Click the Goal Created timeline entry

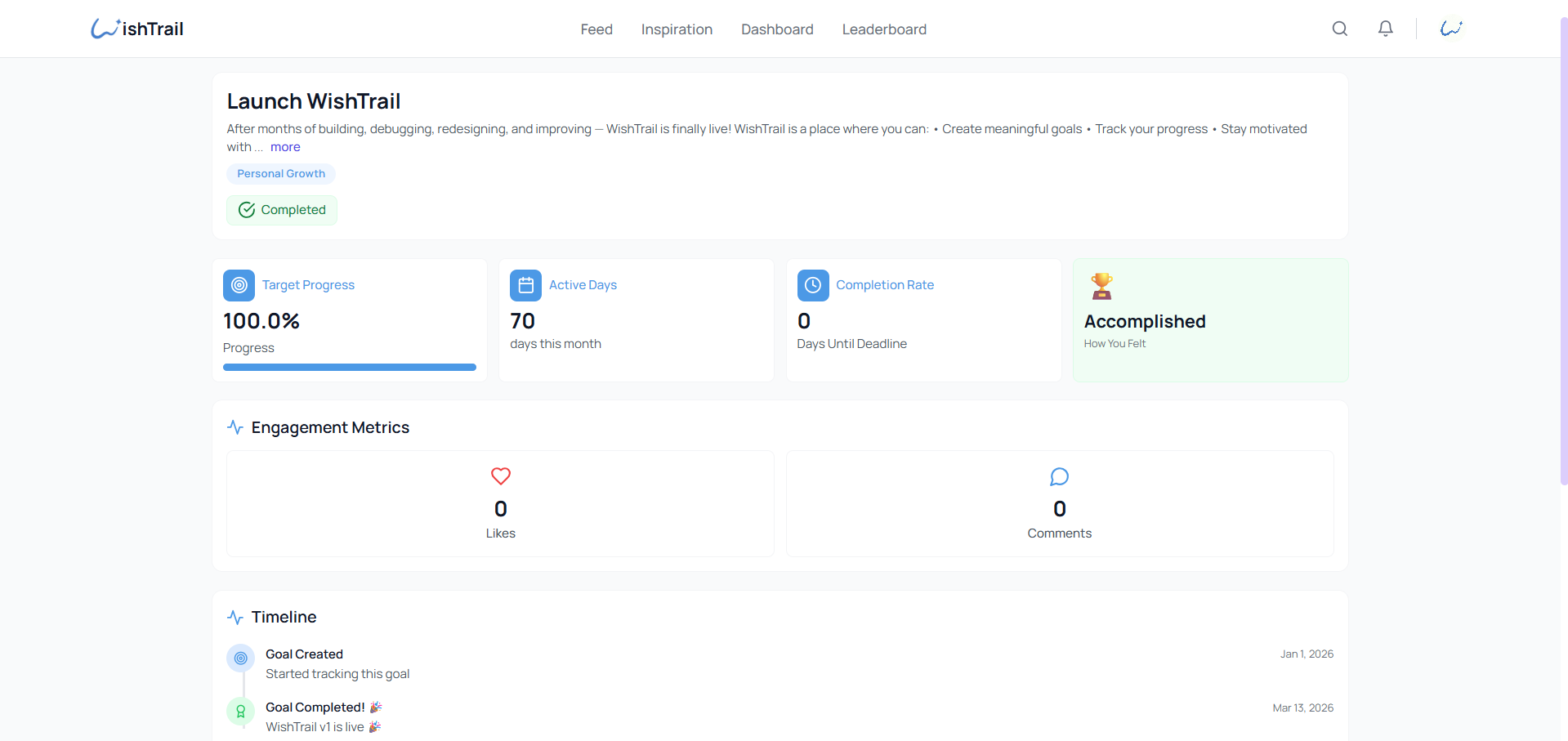(x=304, y=654)
